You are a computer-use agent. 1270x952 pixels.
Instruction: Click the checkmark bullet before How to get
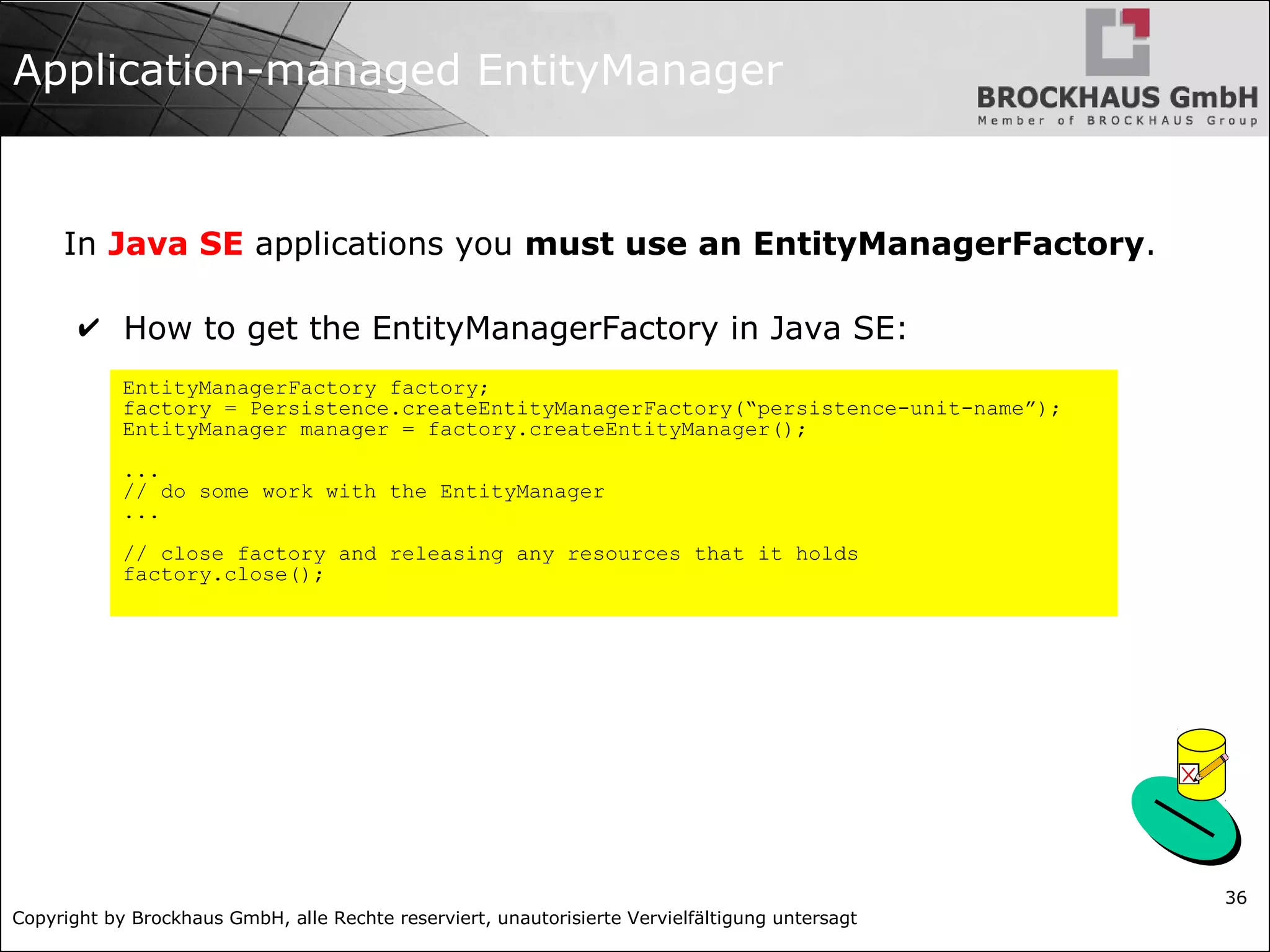click(x=88, y=328)
